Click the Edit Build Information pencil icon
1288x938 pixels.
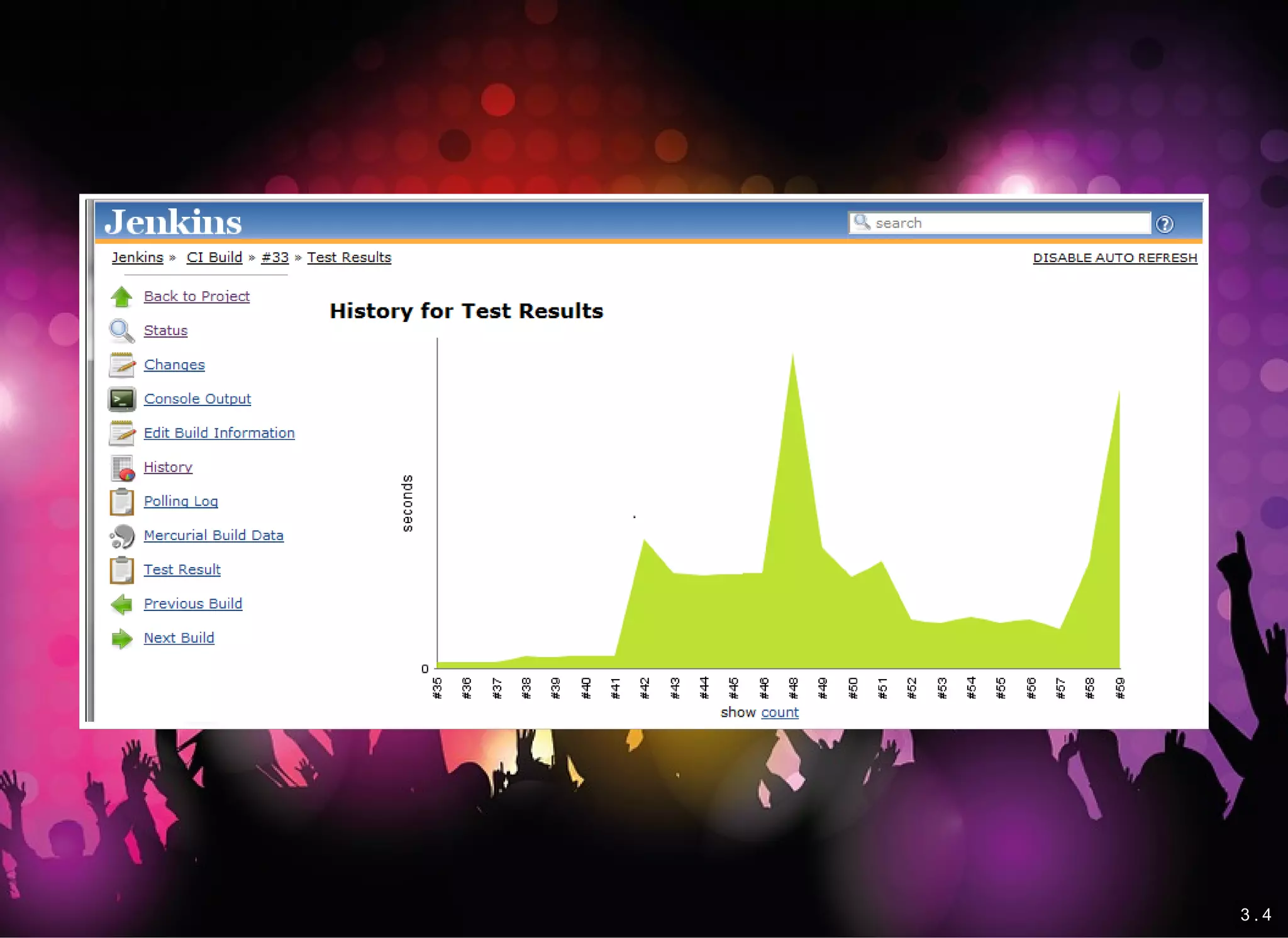[x=121, y=433]
